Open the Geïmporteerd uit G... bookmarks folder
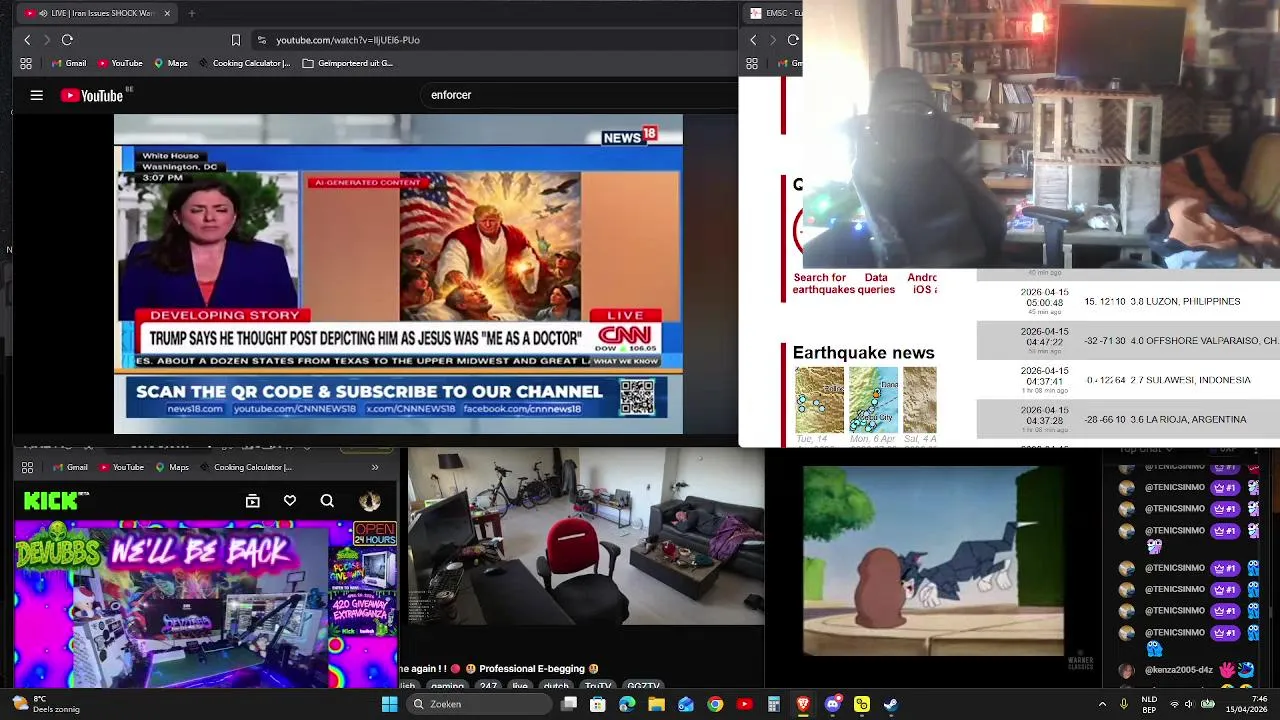 tap(347, 63)
